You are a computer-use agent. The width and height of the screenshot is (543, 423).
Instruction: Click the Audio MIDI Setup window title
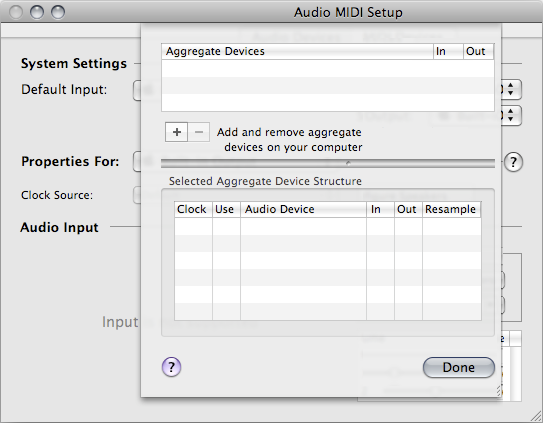click(348, 12)
